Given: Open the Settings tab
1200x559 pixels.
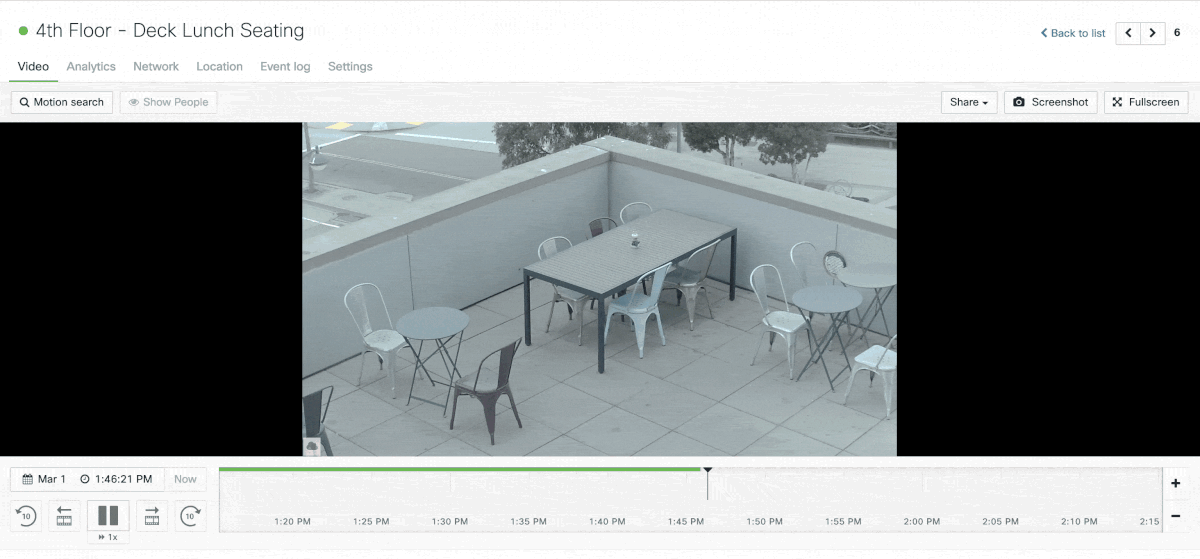Looking at the screenshot, I should (350, 66).
